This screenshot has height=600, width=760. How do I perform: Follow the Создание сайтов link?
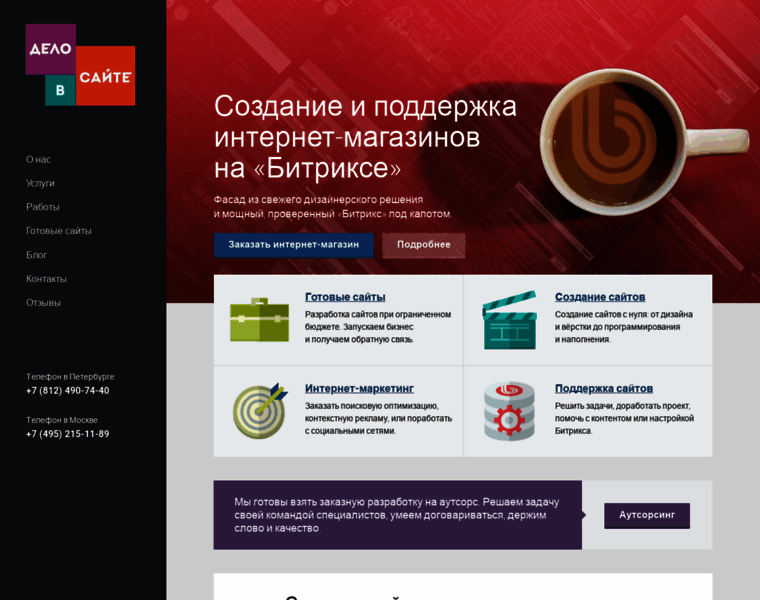[600, 297]
